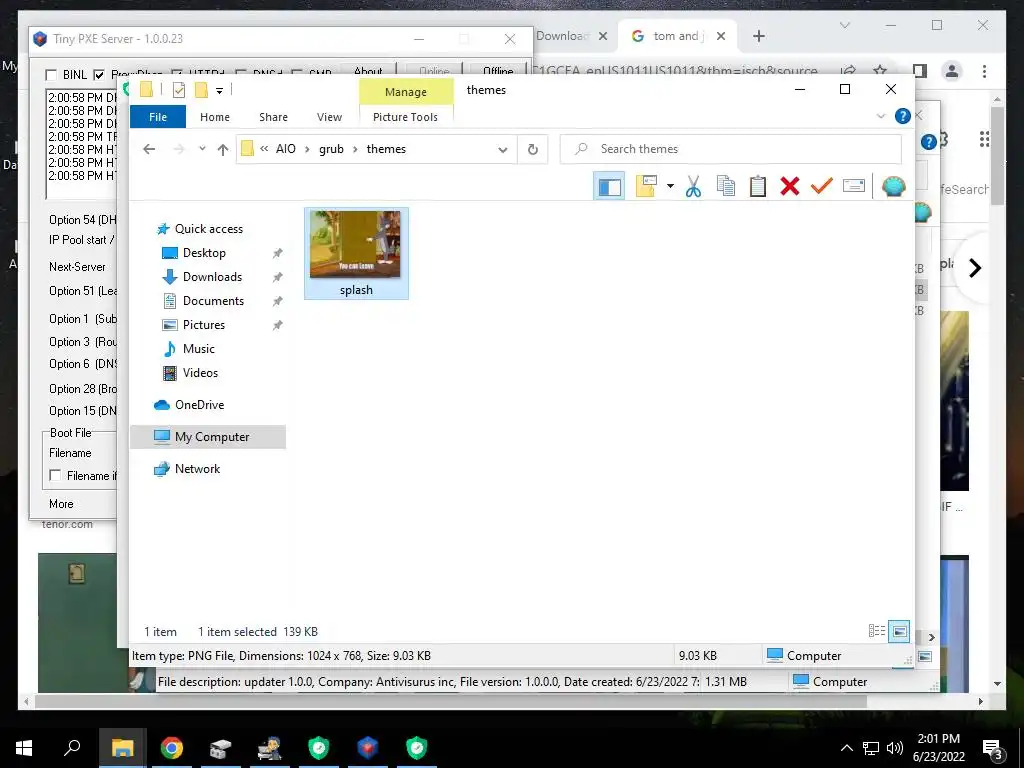
Task: Click the AIO breadcrumb in address bar
Action: point(285,149)
